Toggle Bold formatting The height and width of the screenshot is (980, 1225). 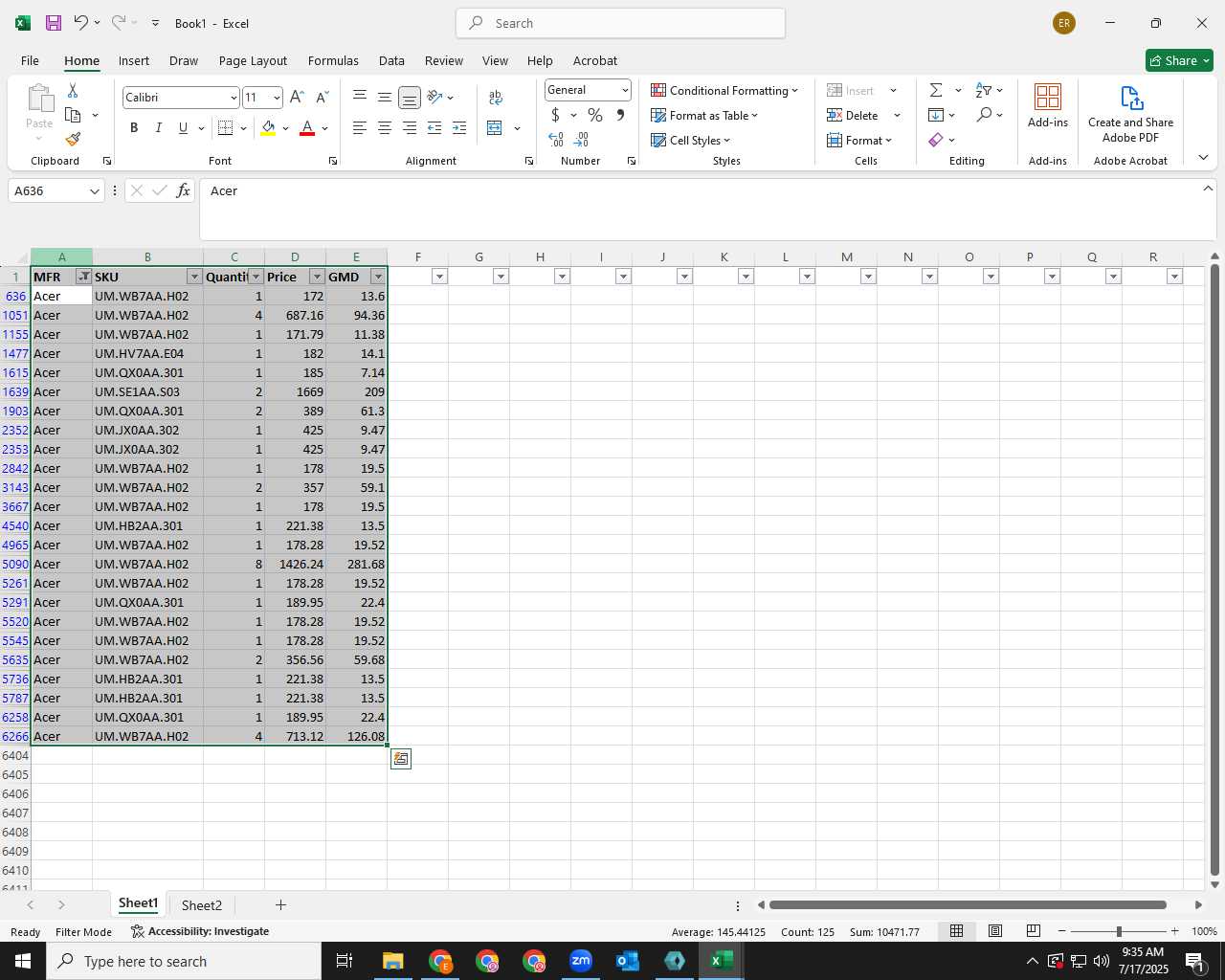[x=134, y=128]
